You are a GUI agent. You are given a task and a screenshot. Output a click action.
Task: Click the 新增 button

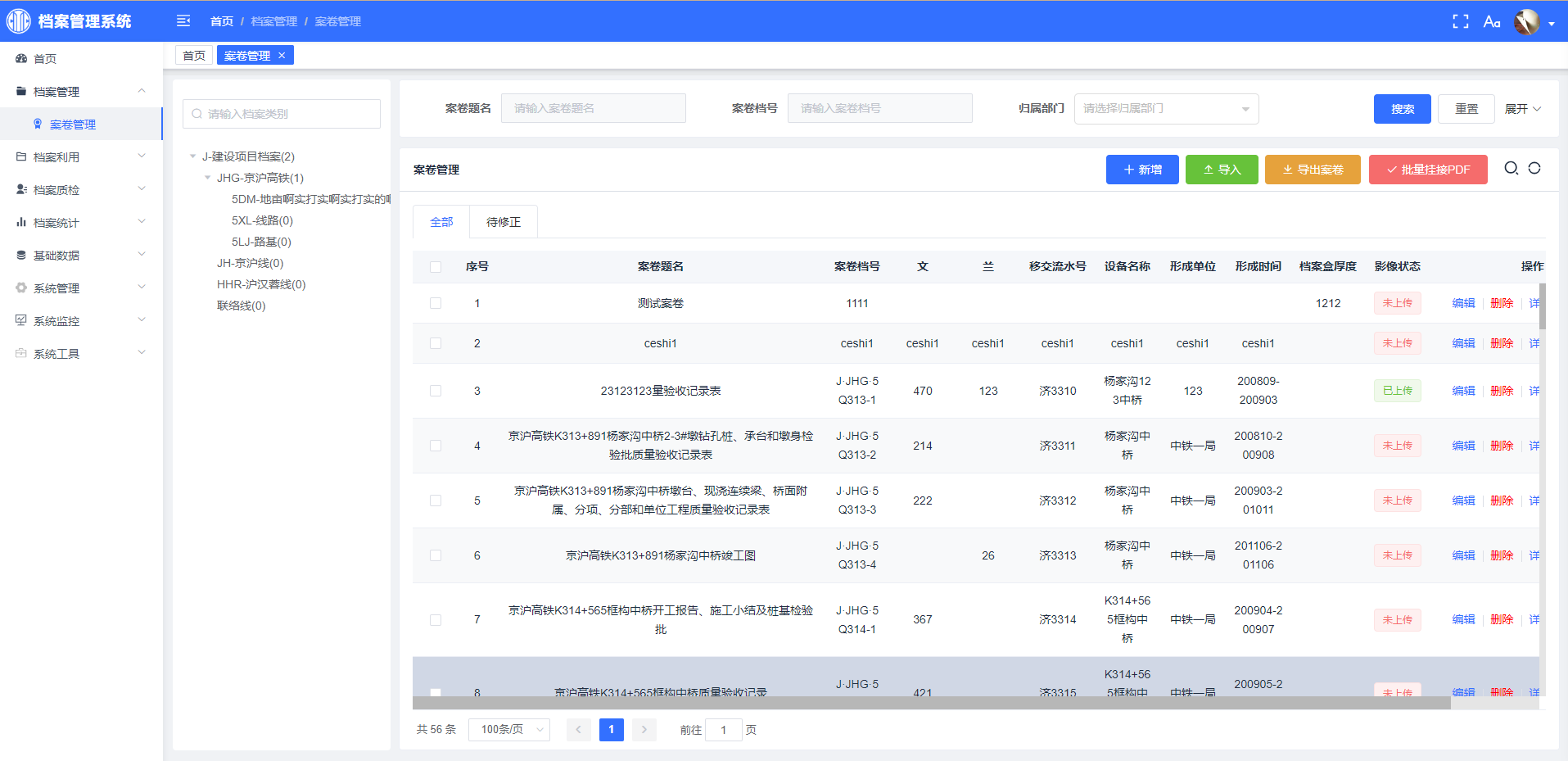[x=1142, y=170]
